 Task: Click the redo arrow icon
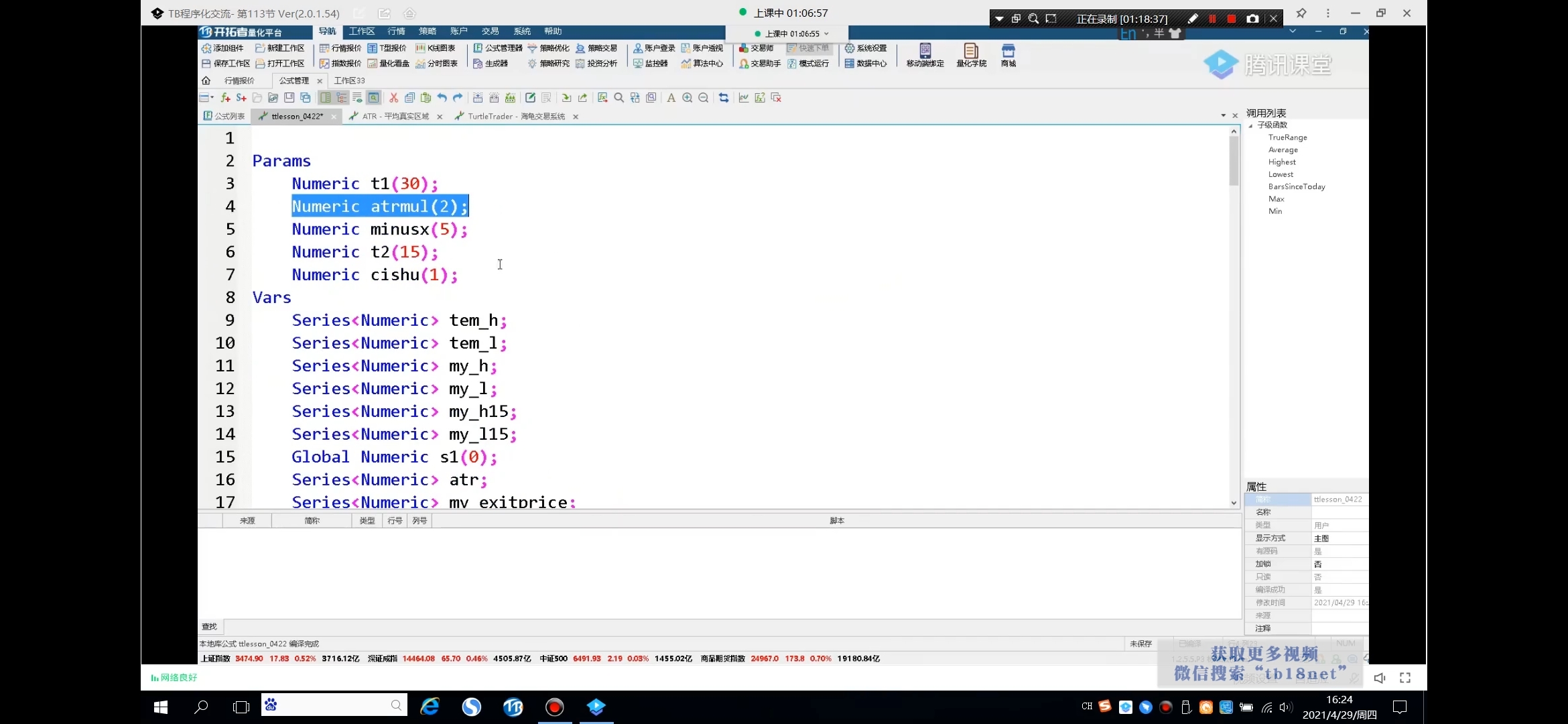(458, 98)
